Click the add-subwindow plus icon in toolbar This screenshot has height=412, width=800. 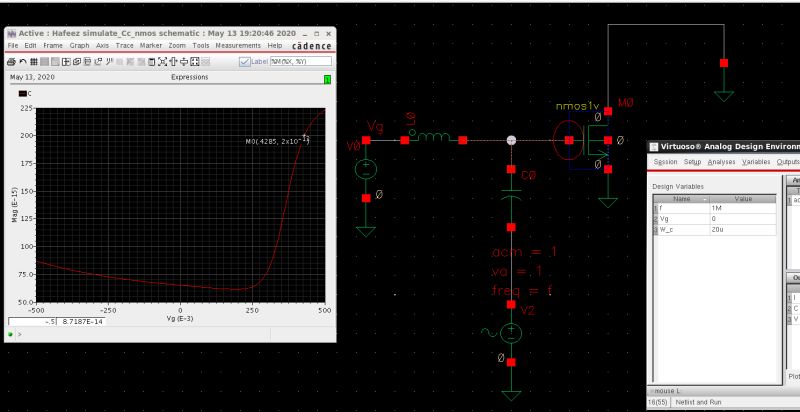[x=66, y=62]
